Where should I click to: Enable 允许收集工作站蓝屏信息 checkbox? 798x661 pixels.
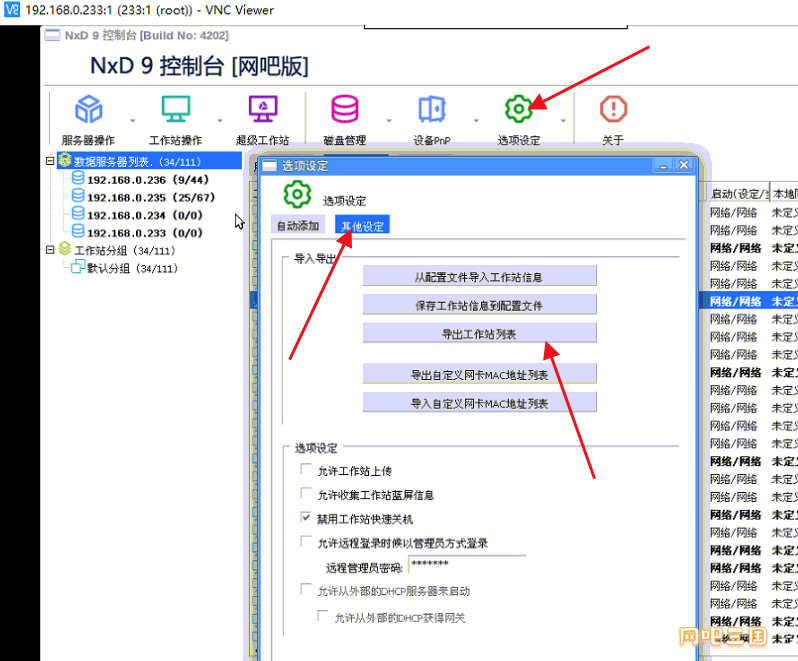click(x=305, y=493)
